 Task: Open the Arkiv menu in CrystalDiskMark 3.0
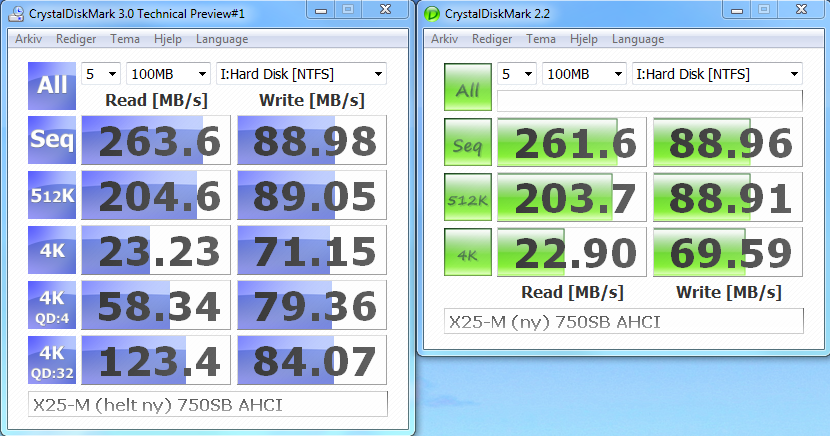click(29, 39)
